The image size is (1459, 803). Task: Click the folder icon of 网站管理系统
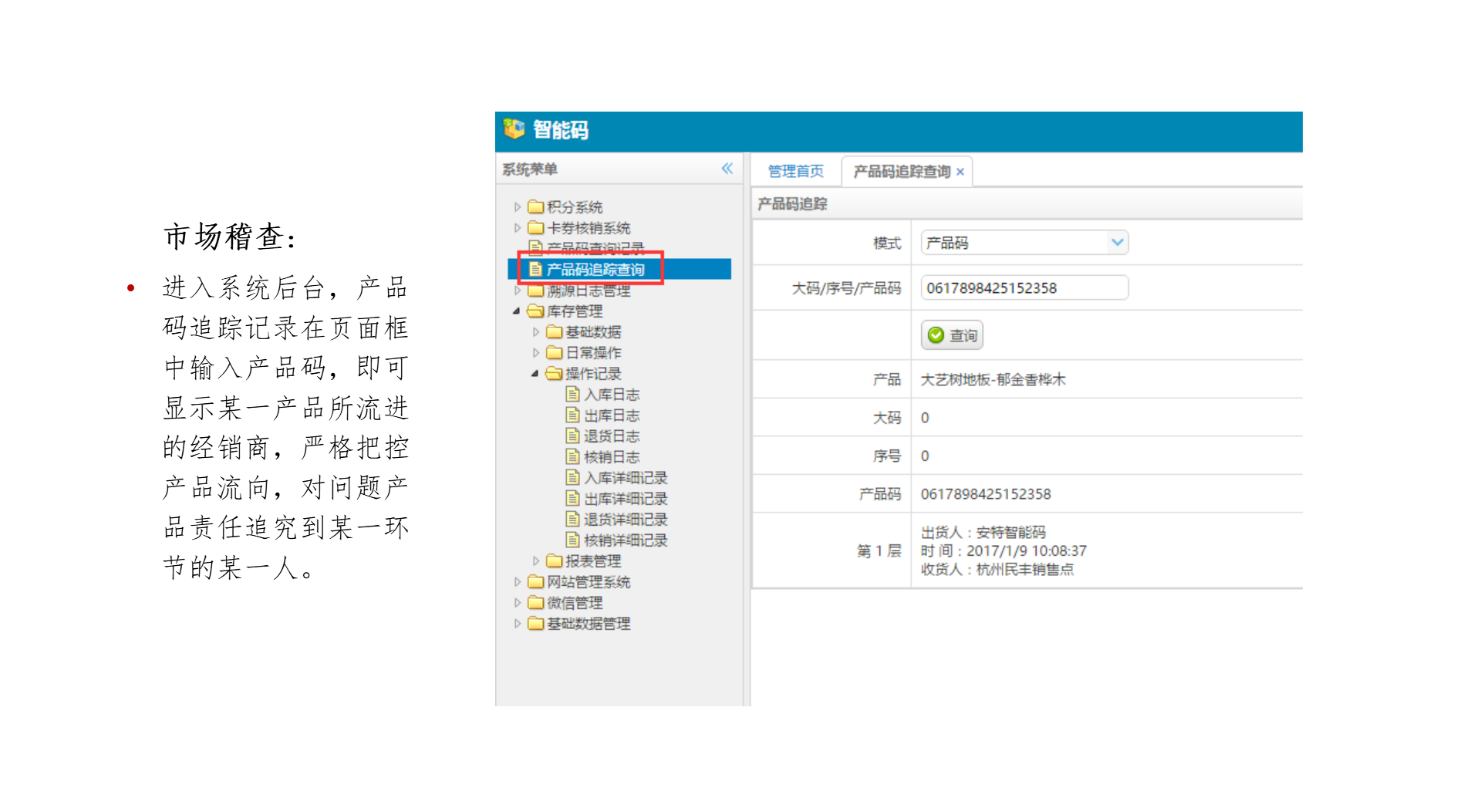point(536,582)
